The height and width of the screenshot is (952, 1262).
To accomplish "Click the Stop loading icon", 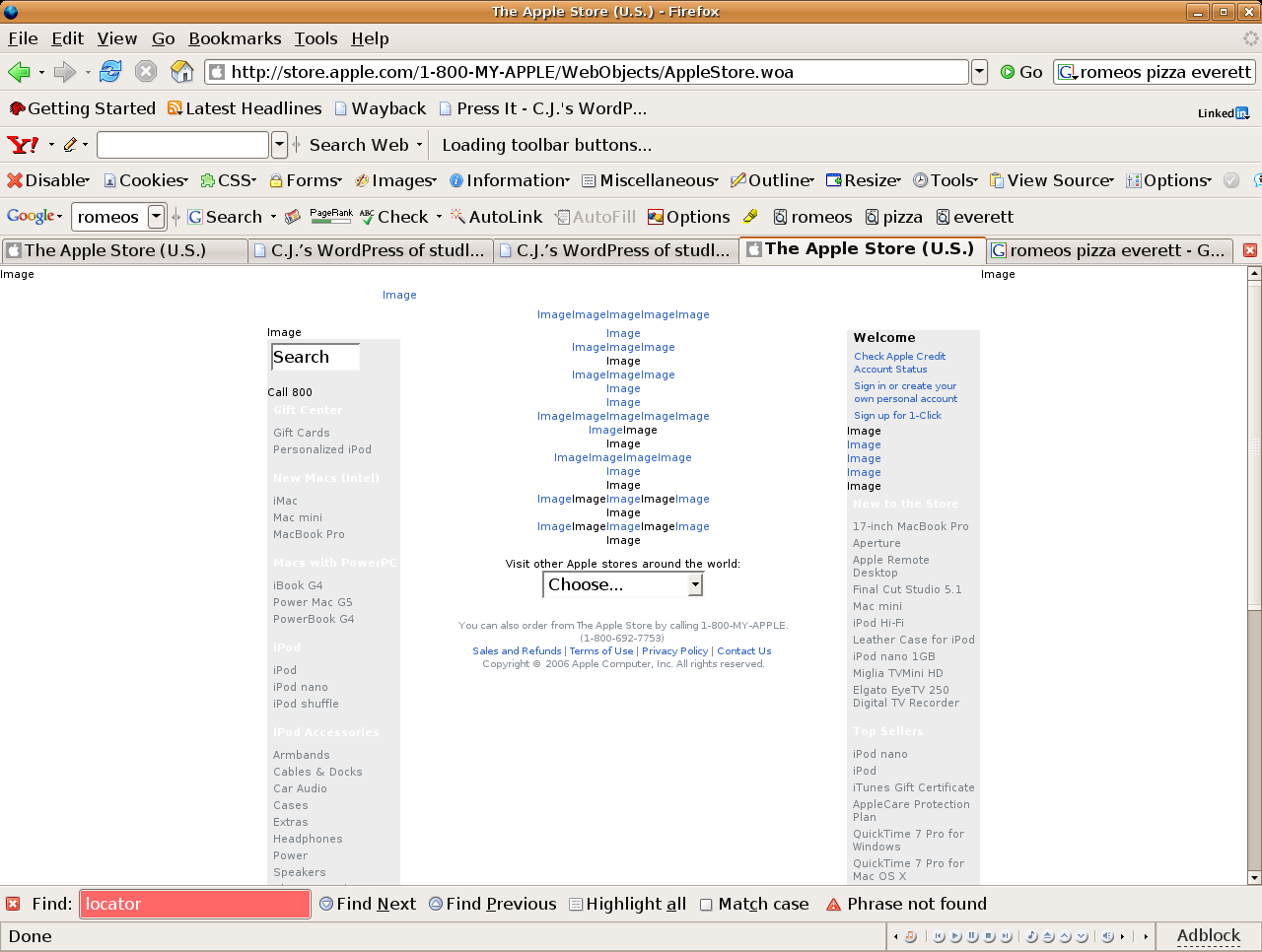I will [146, 72].
